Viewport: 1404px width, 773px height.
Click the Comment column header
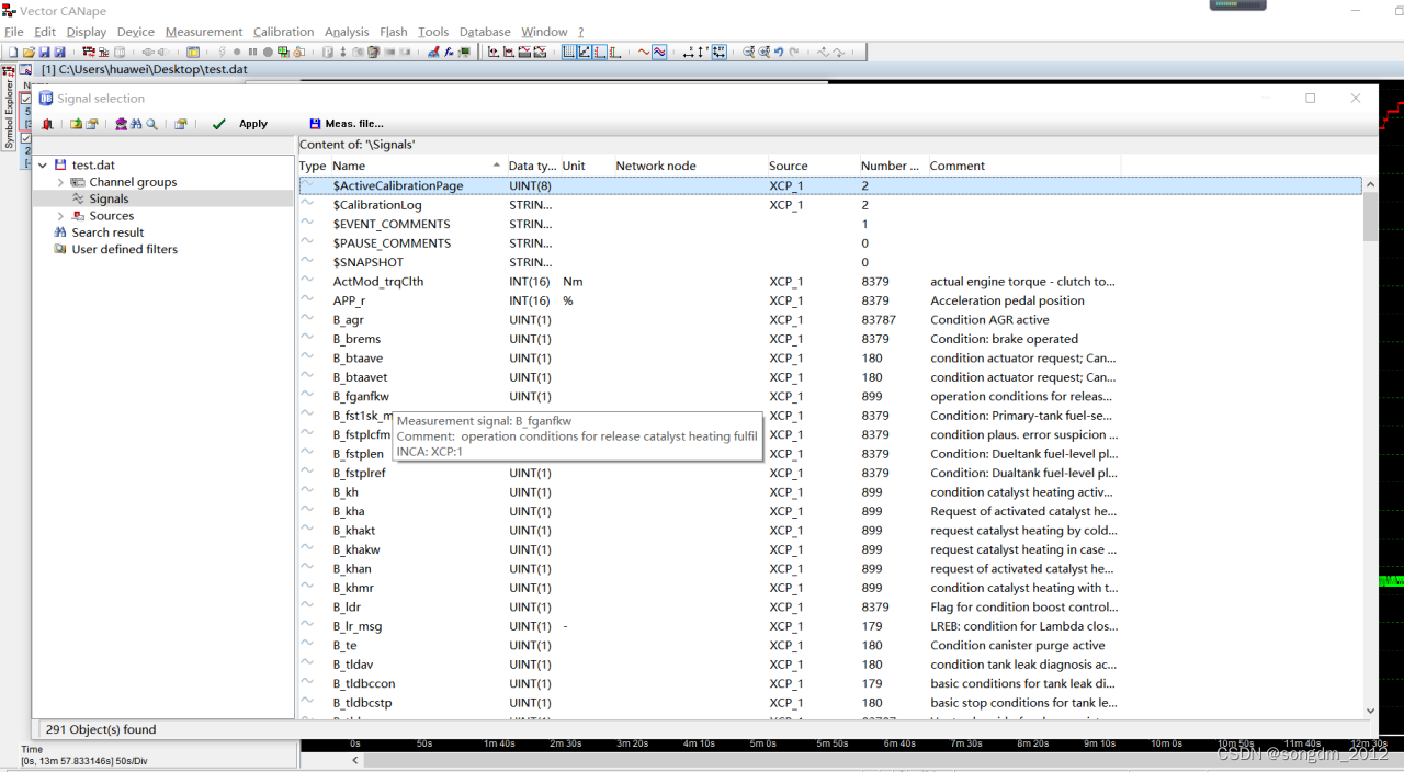1023,166
